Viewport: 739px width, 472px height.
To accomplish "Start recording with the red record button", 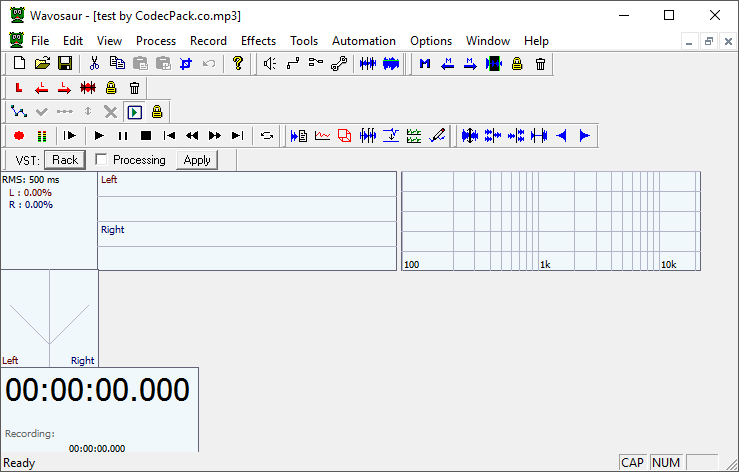I will coord(19,136).
